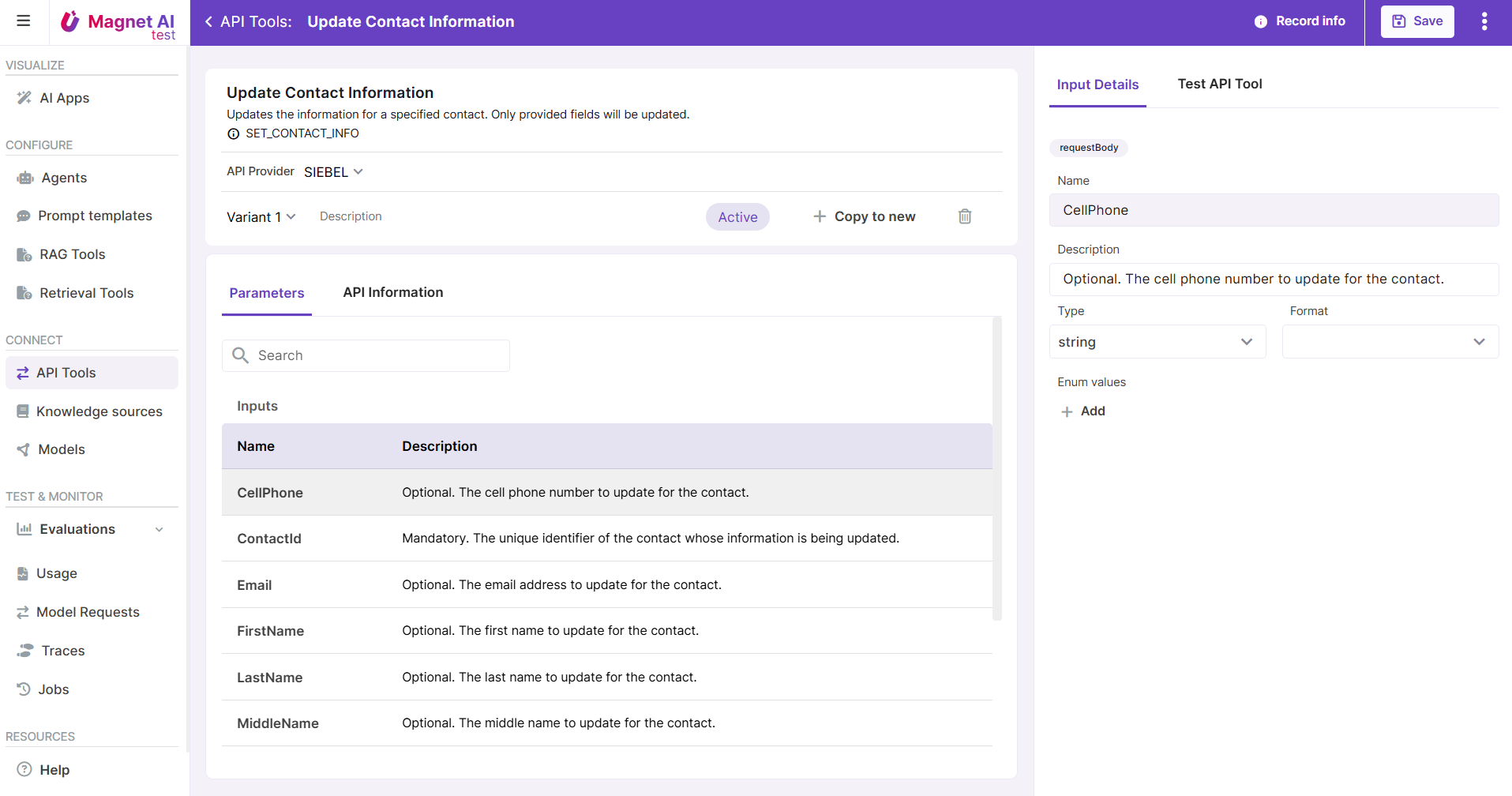Screen dimensions: 1512x796
Task: Open the Type string dropdown
Action: [x=1156, y=342]
